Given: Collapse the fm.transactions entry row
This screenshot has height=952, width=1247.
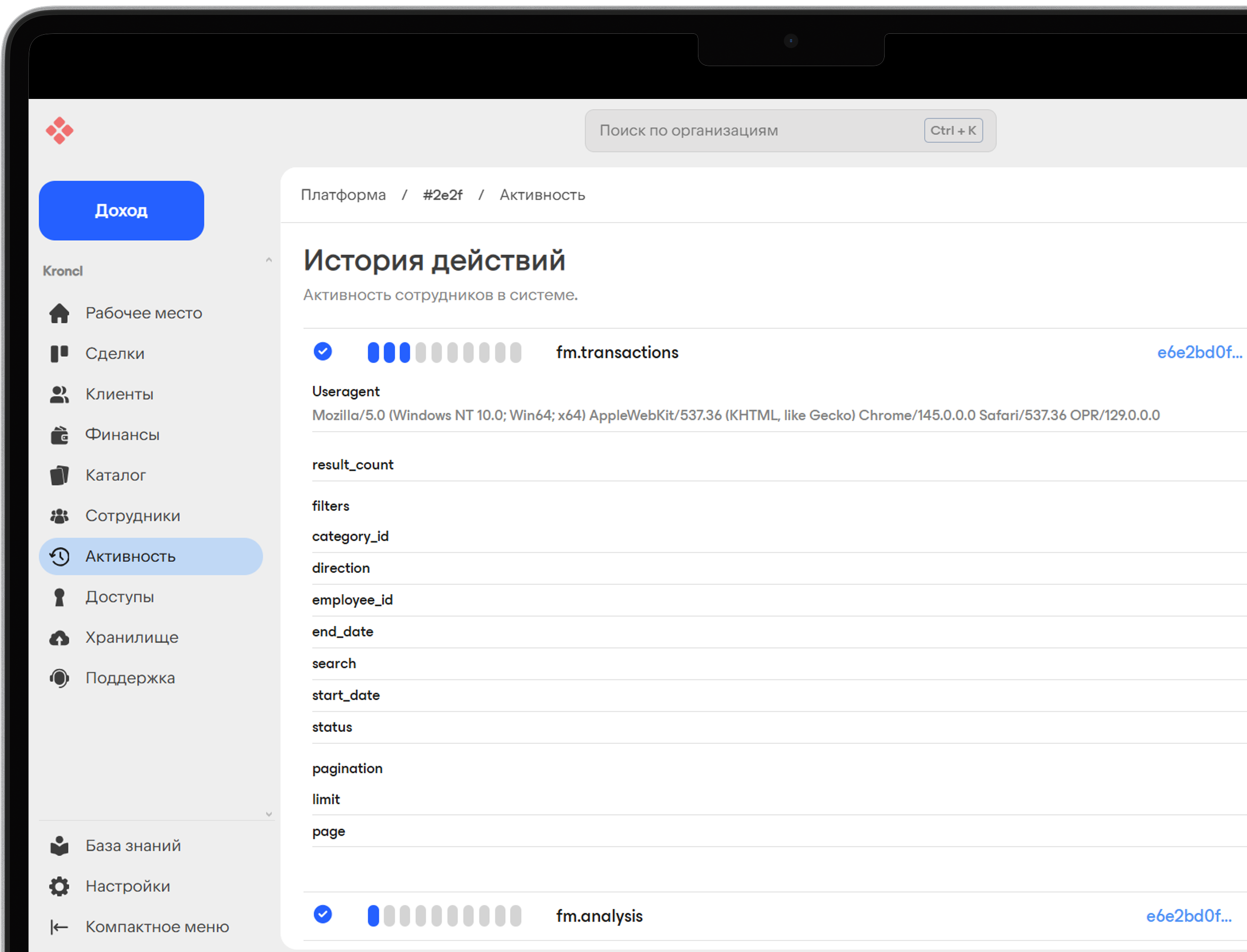Looking at the screenshot, I should click(x=616, y=352).
